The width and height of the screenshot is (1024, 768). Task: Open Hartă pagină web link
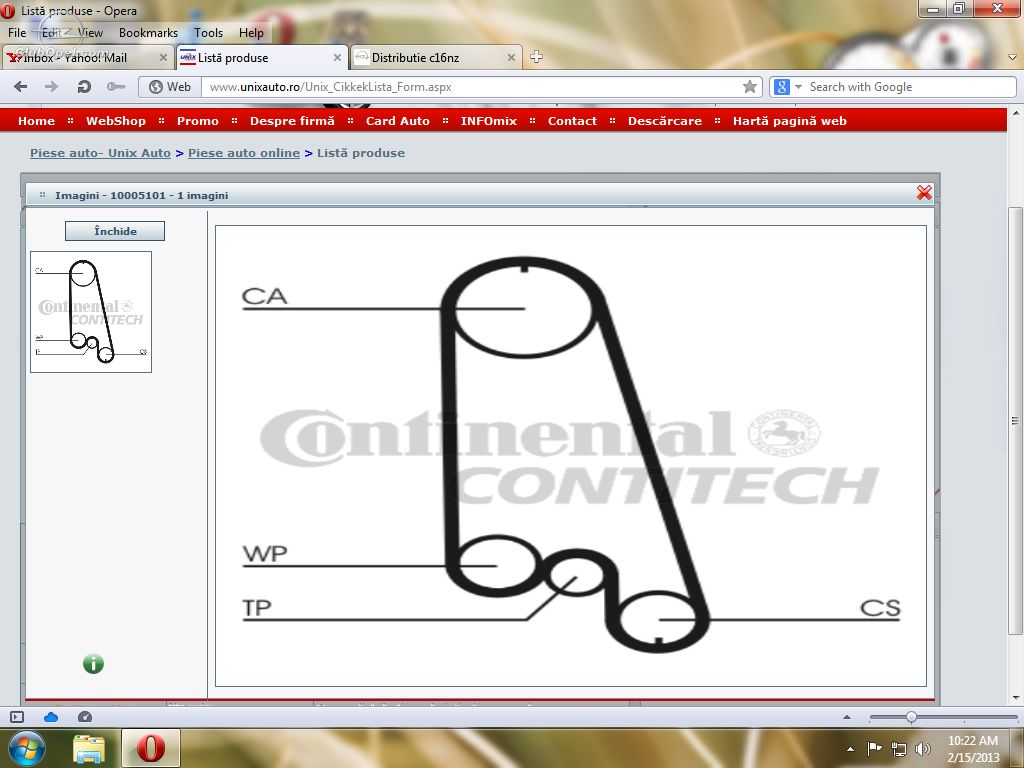pyautogui.click(x=790, y=121)
